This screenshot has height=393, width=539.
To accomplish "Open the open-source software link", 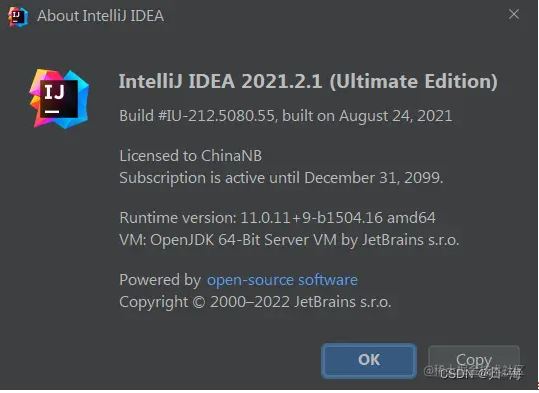I will [x=282, y=280].
